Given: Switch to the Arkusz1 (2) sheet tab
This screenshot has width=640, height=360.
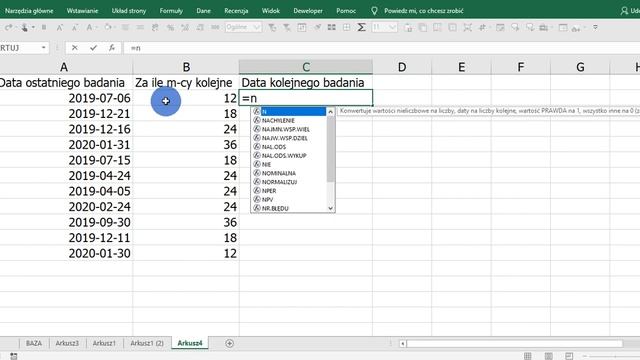Looking at the screenshot, I should pyautogui.click(x=147, y=343).
